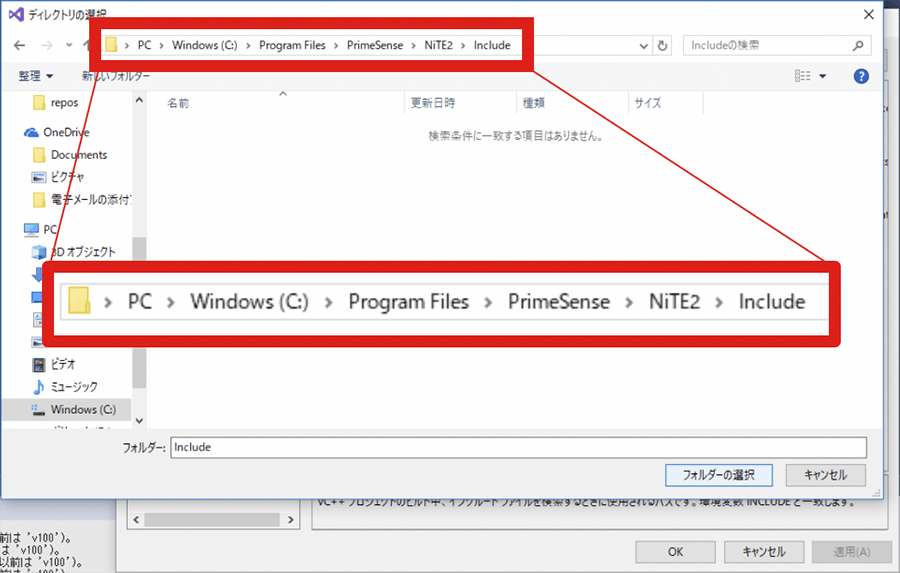This screenshot has width=900, height=573.
Task: Click PC in the upper address bar
Action: [145, 45]
